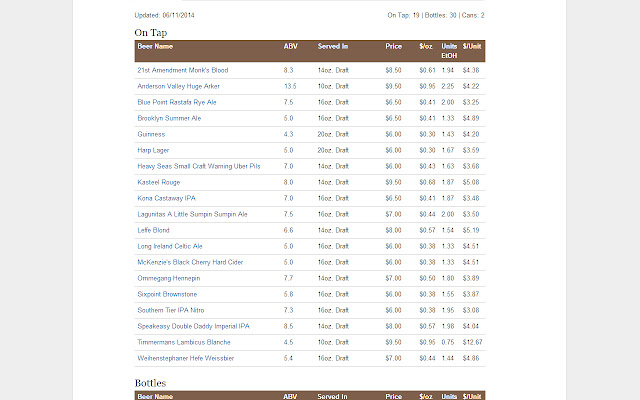Open the 21st Amendment Monk's Blood link

(182, 70)
